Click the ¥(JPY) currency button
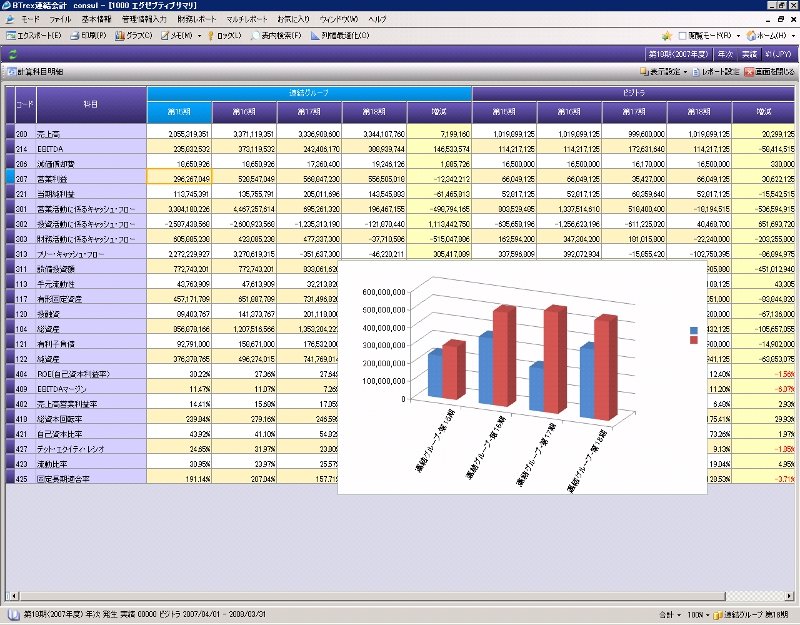 click(x=778, y=54)
